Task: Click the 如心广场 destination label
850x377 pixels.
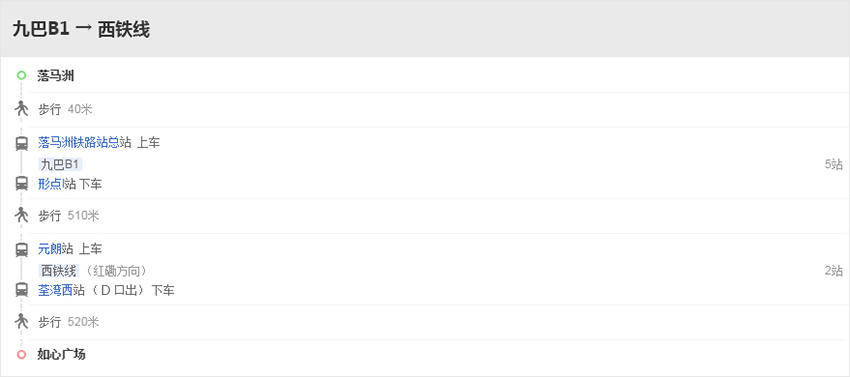Action: [x=61, y=355]
